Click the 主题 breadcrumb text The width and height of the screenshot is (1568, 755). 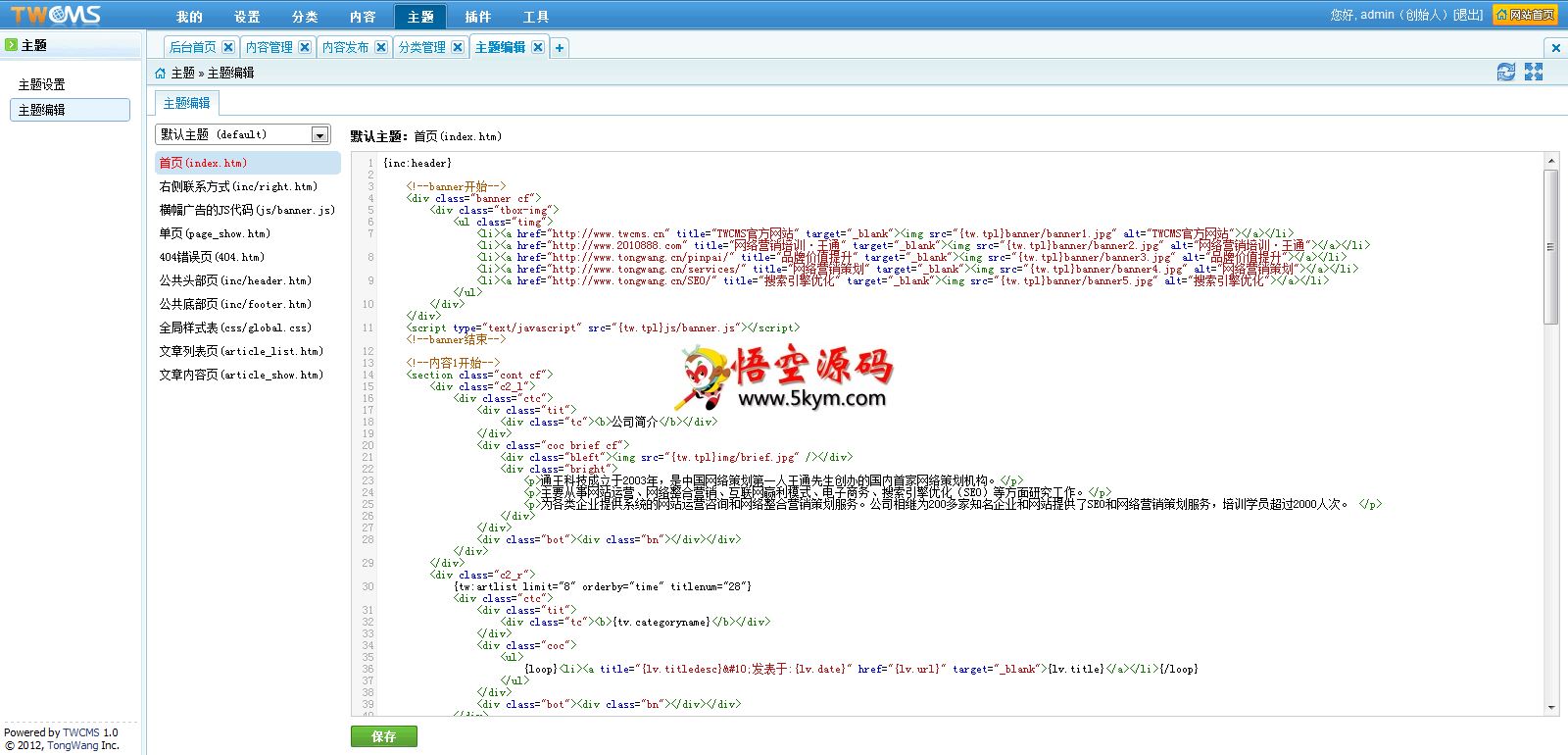point(183,73)
